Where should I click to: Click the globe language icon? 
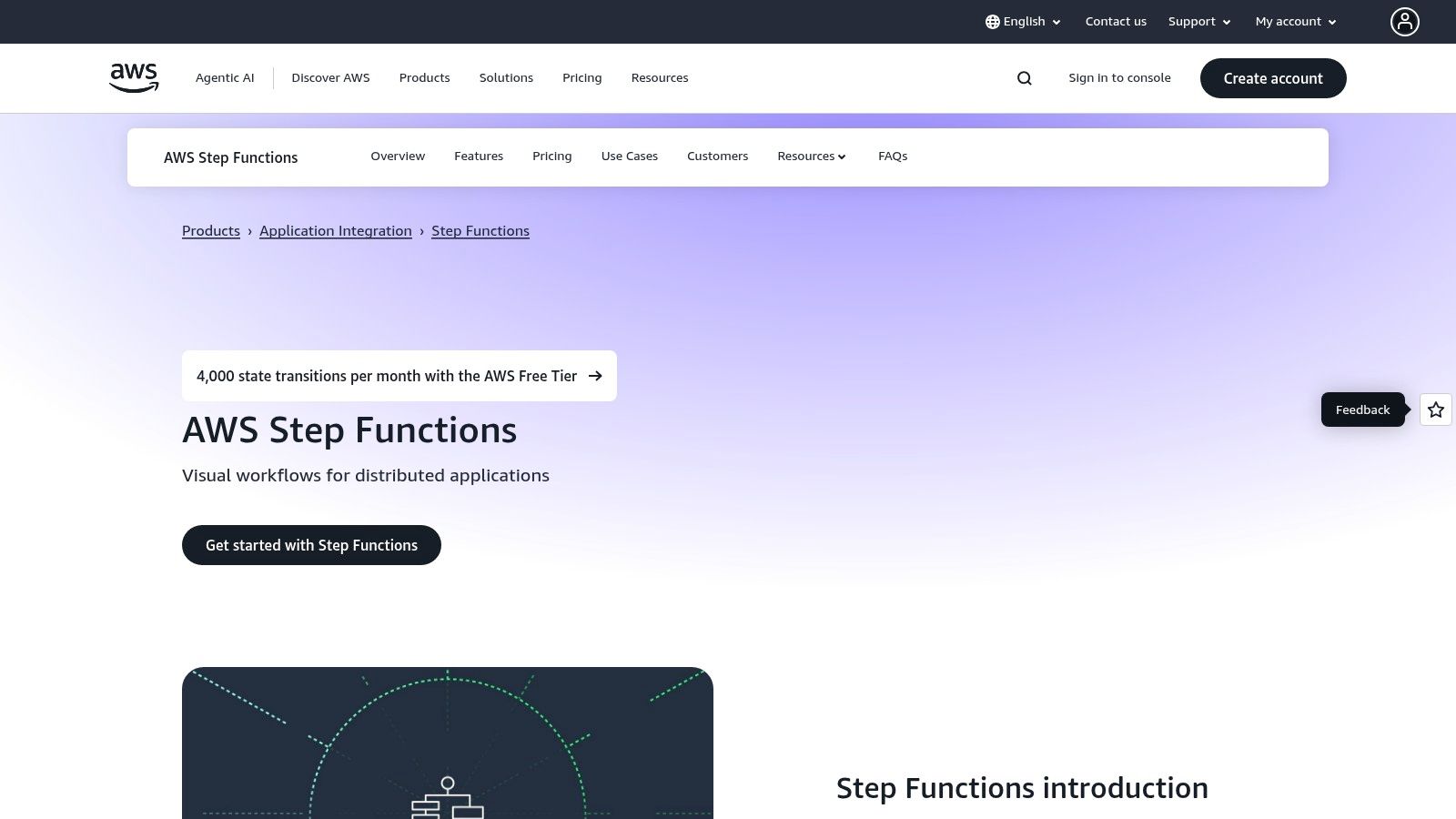coord(992,22)
